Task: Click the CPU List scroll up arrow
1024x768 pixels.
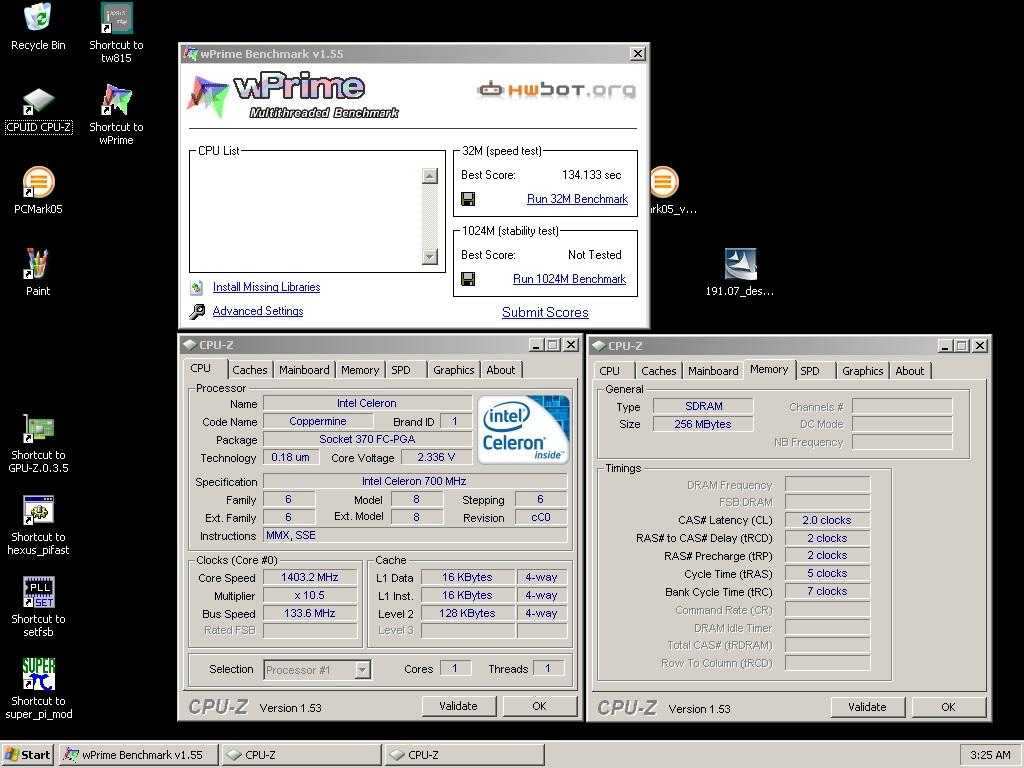Action: [430, 176]
